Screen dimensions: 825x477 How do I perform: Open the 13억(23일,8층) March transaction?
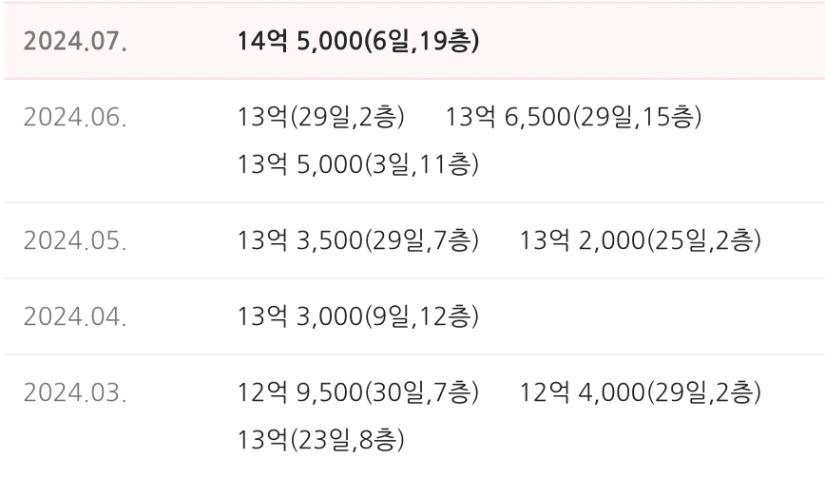321,440
